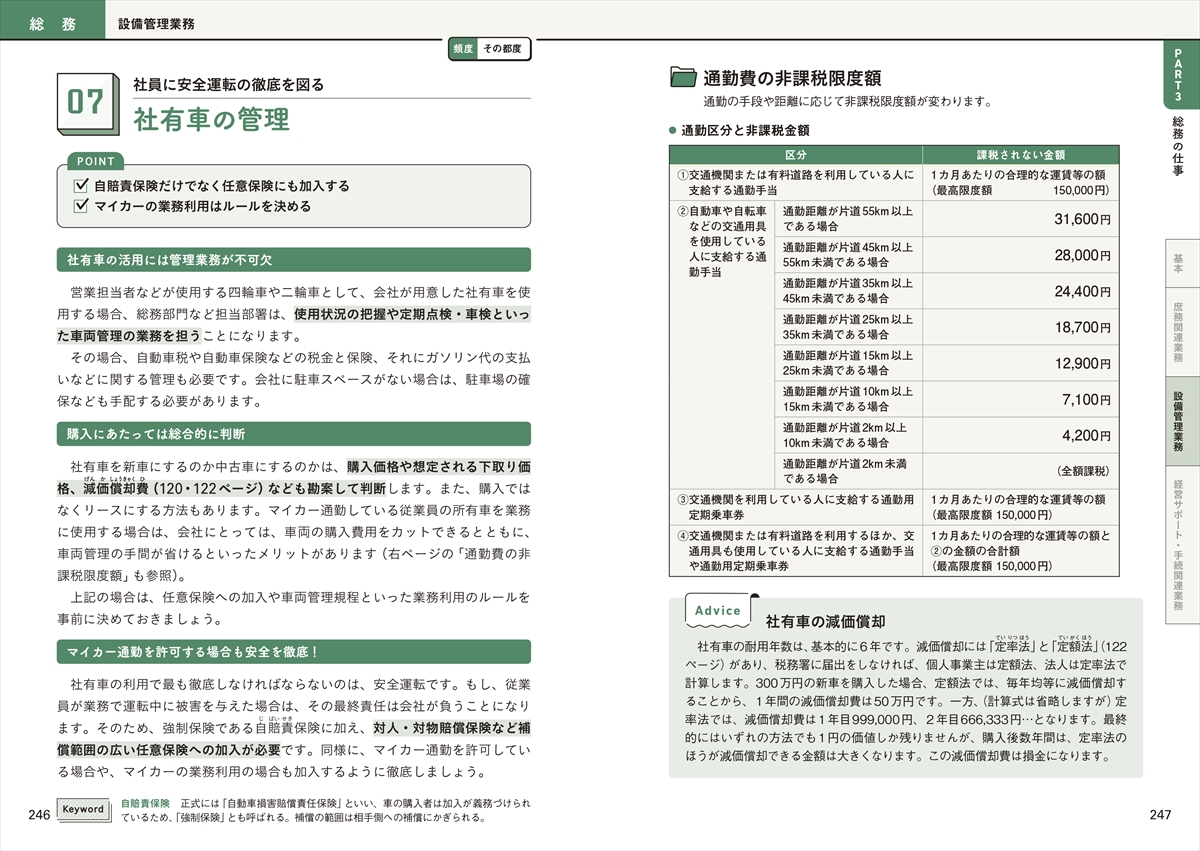Click the 課税されない金額 column header
The width and height of the screenshot is (1200, 851).
[1021, 156]
